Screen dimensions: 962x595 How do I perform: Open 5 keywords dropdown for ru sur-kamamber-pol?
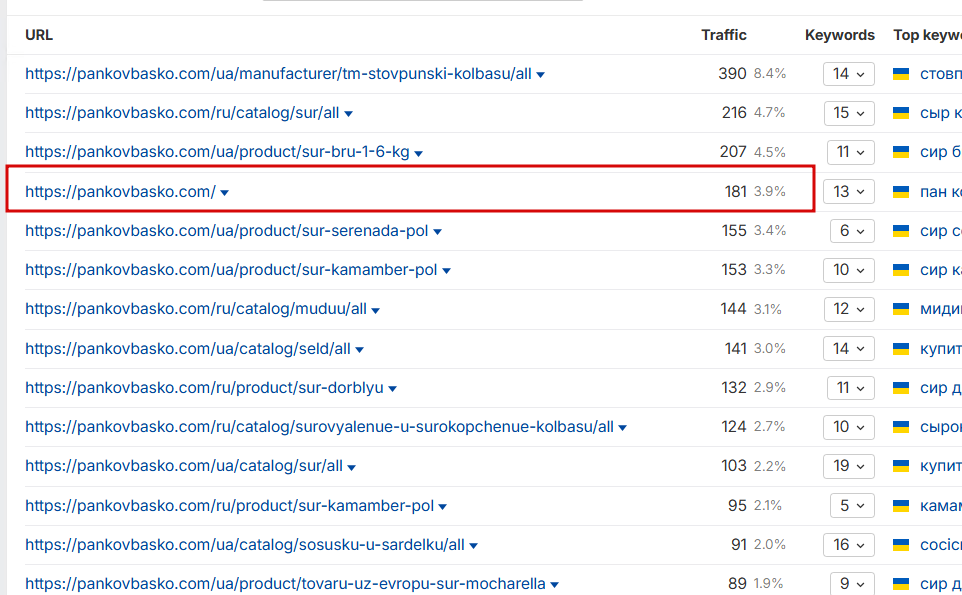click(852, 506)
